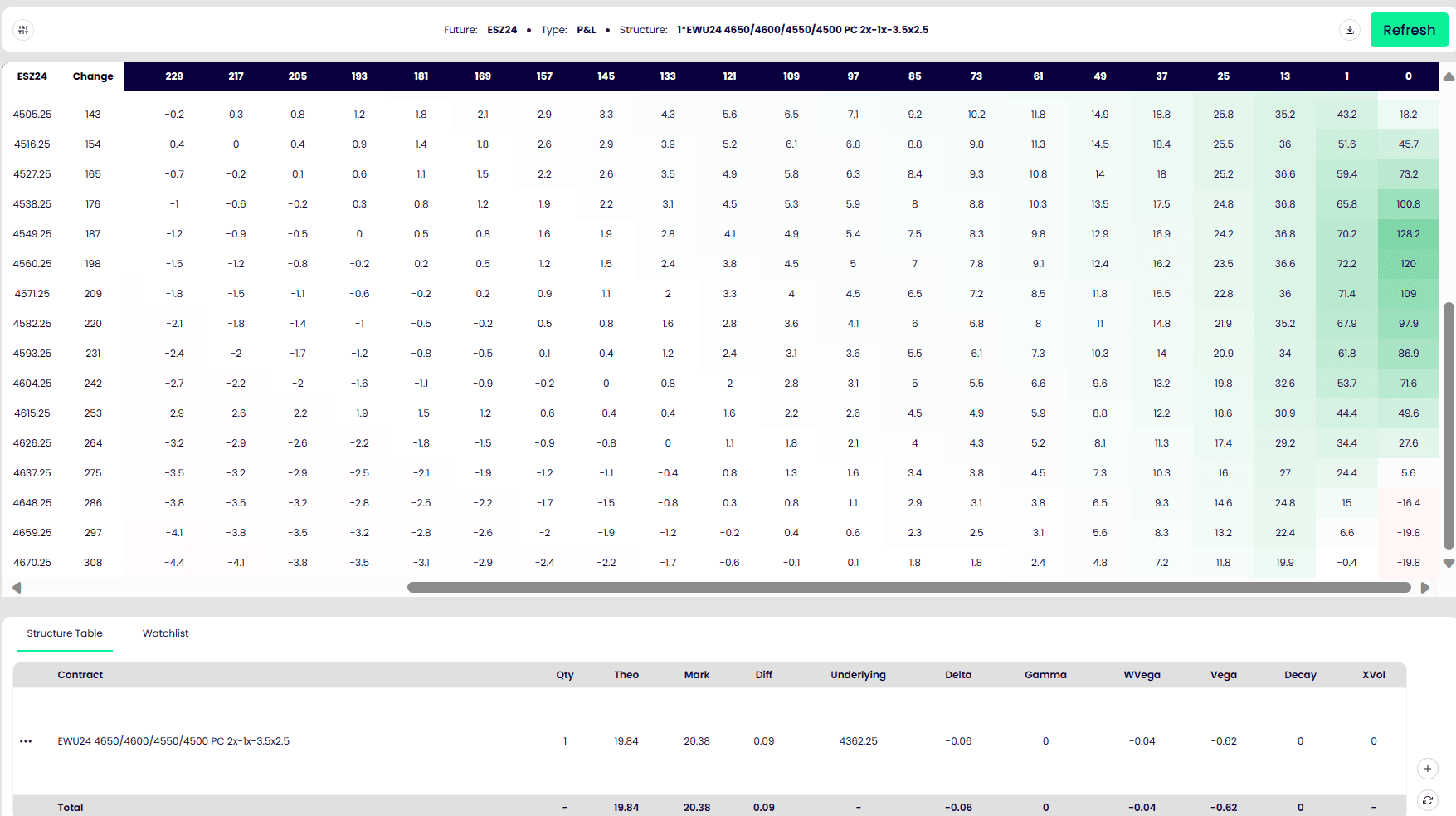
Task: Click the Change column header
Action: coord(93,76)
